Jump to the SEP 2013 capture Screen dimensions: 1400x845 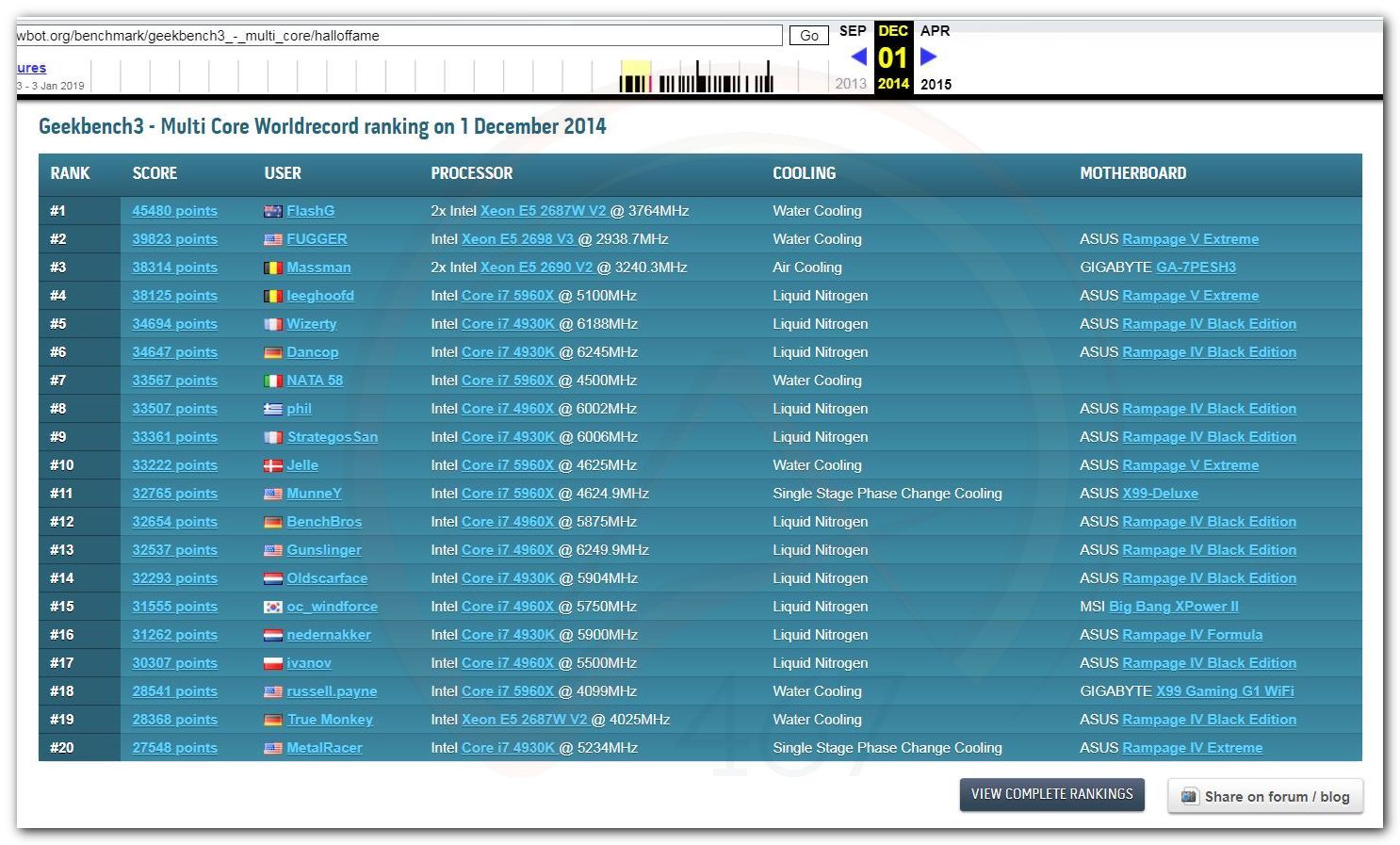[852, 31]
